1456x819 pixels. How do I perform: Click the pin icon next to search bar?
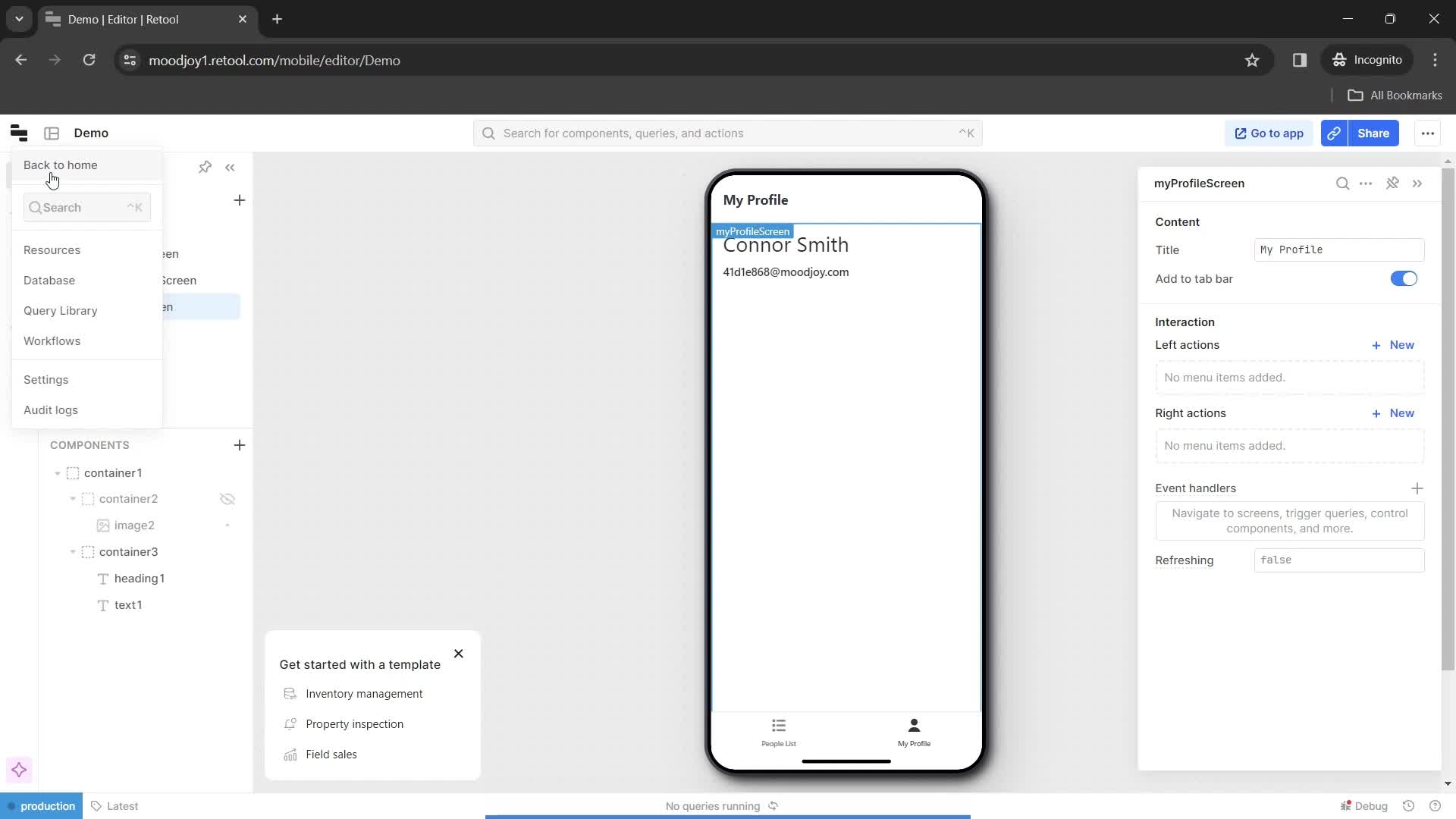205,167
